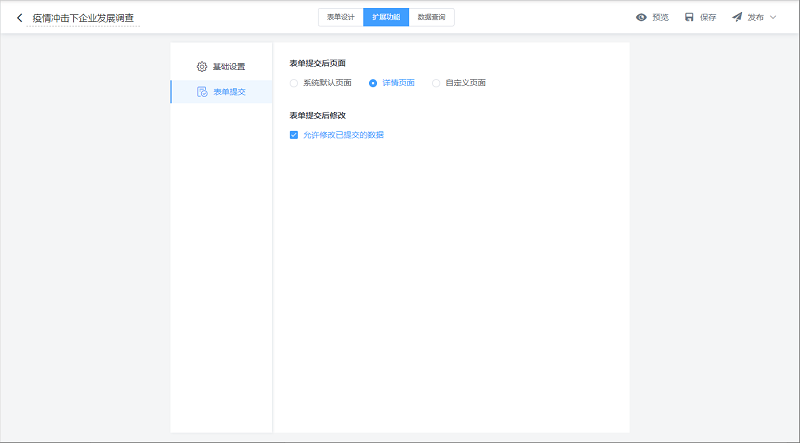Click the floppy disk save icon
The image size is (800, 443).
(689, 17)
